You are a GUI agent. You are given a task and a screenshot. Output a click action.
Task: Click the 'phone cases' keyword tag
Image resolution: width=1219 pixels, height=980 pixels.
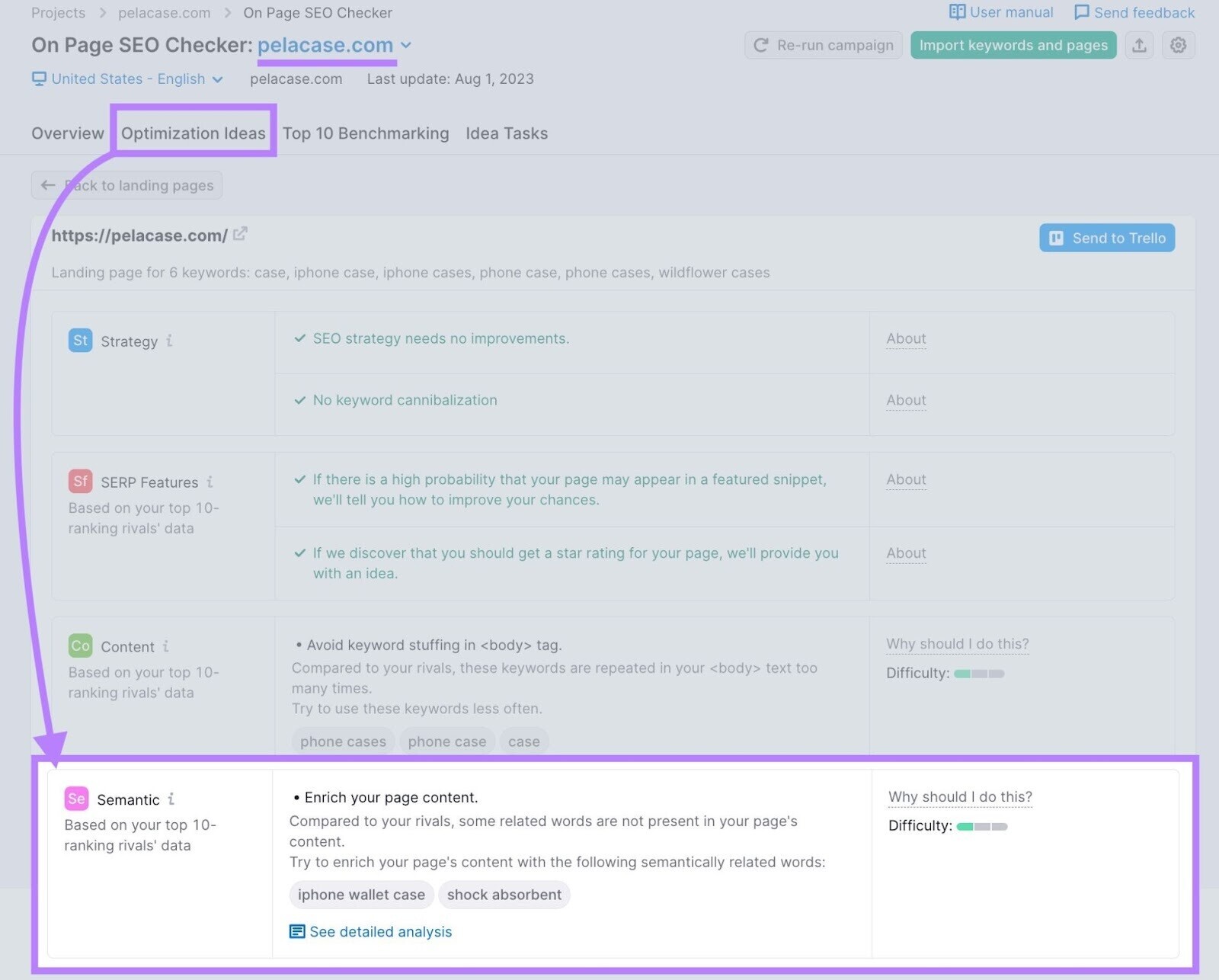pos(343,741)
